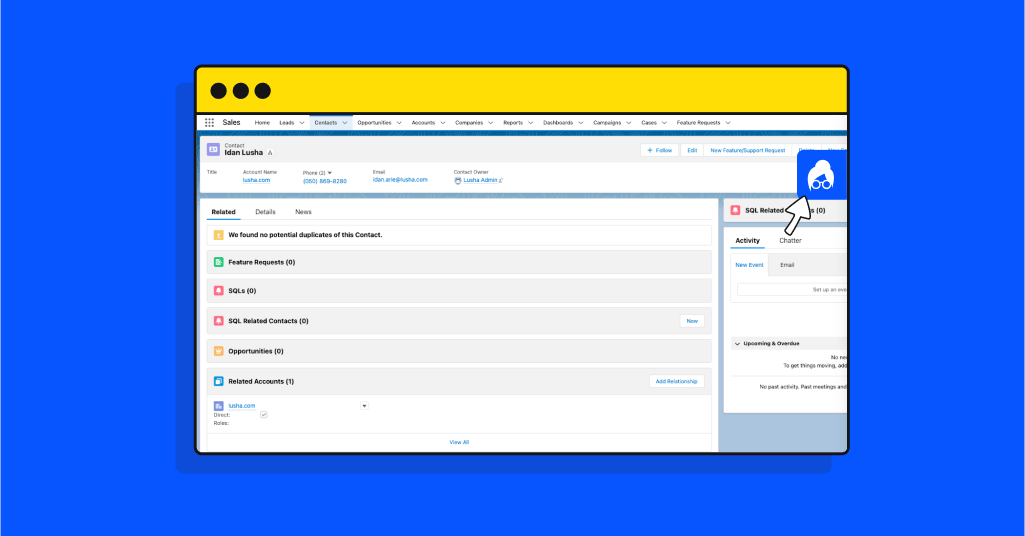This screenshot has height=536, width=1025.
Task: Click New in SQL Related Contacts
Action: pyautogui.click(x=692, y=321)
